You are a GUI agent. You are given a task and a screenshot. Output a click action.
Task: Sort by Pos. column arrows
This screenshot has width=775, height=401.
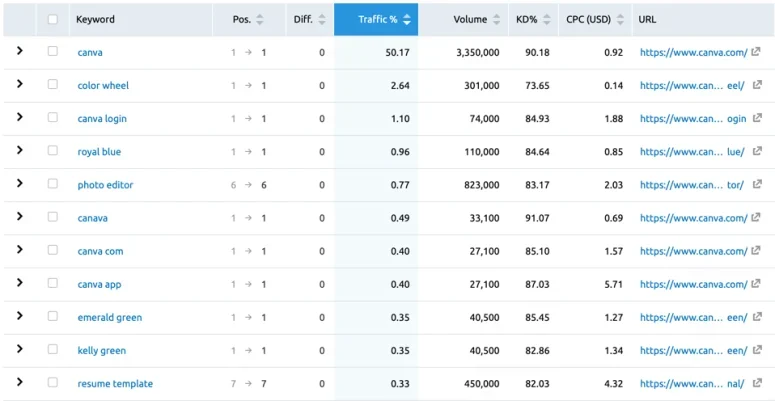(x=260, y=20)
